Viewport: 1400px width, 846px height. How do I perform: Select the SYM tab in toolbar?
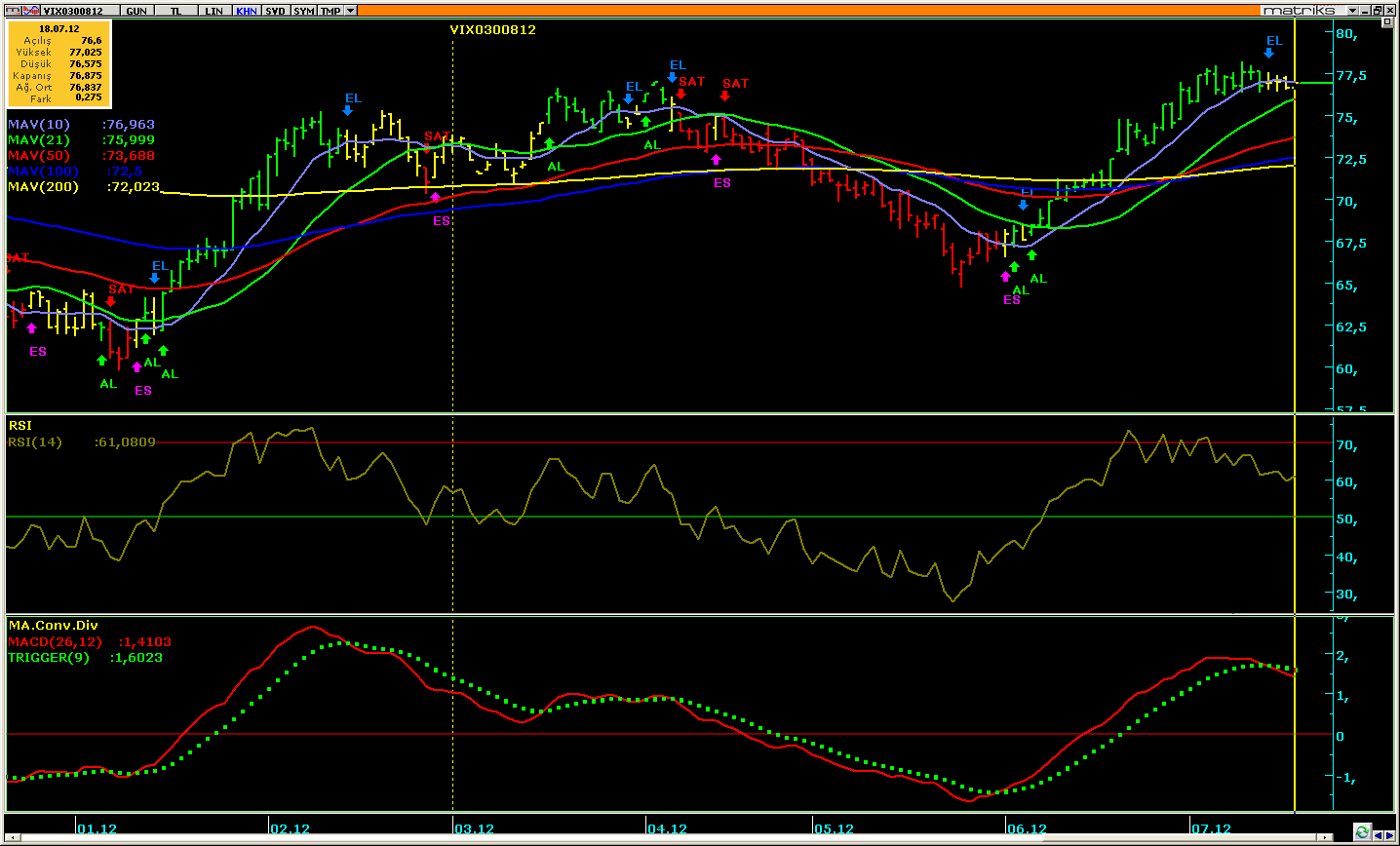point(303,11)
